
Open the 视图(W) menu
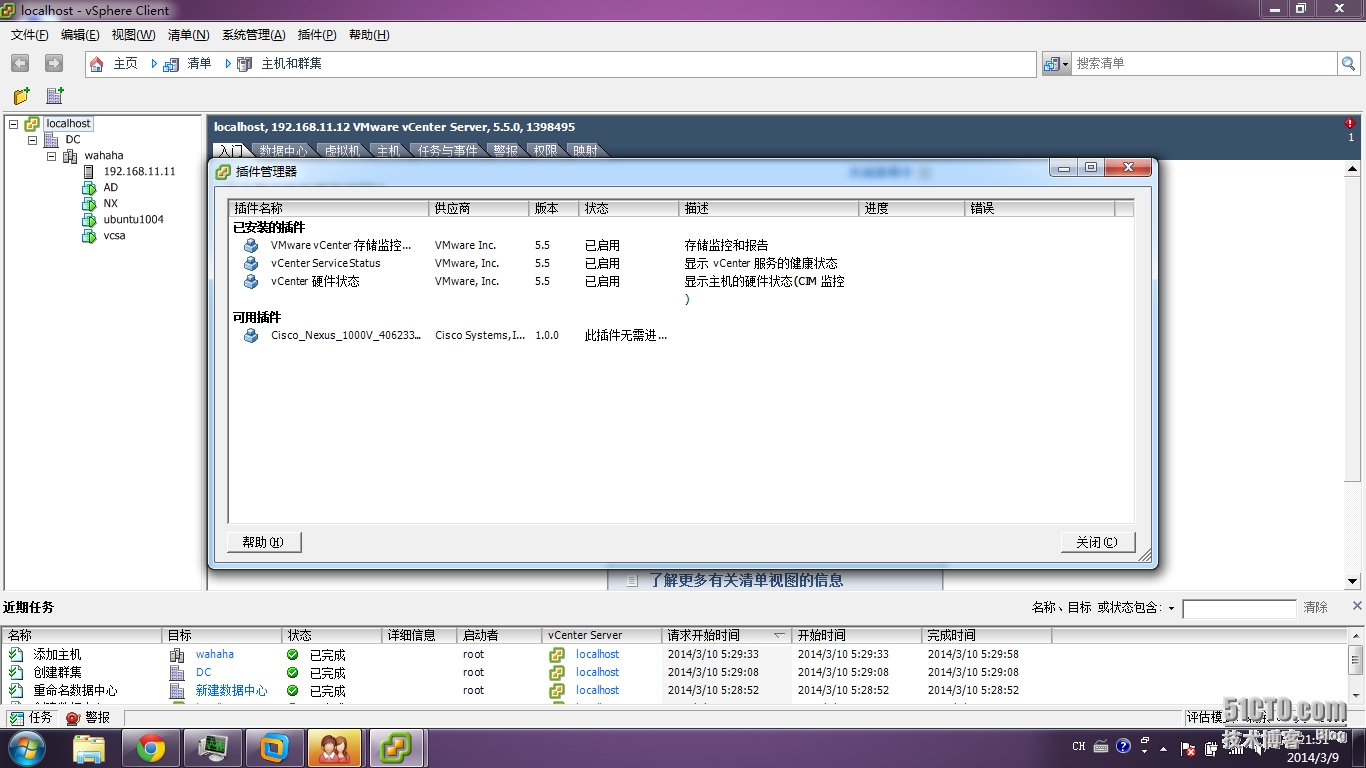133,35
